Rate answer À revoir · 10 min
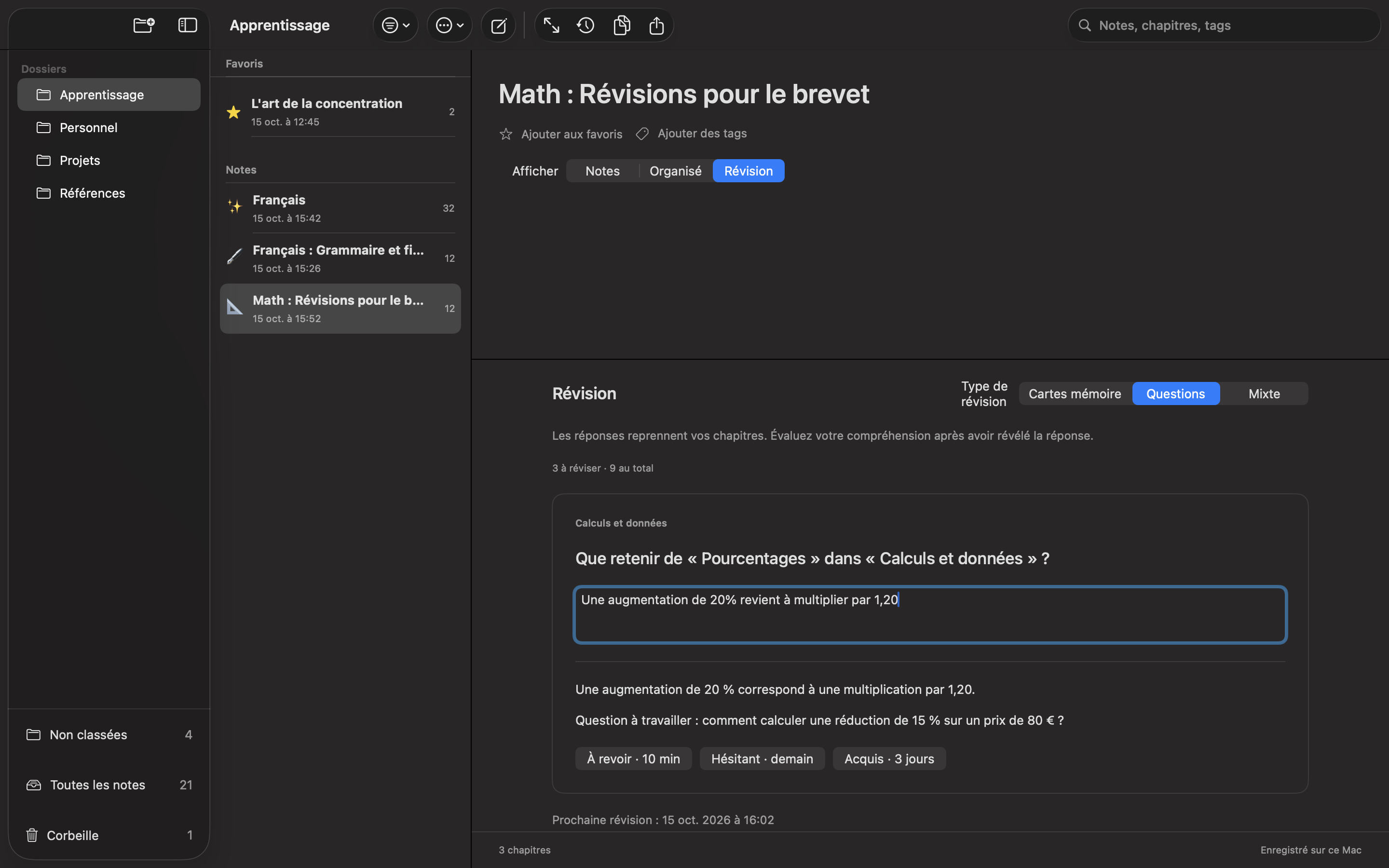Viewport: 1389px width, 868px height. [633, 759]
